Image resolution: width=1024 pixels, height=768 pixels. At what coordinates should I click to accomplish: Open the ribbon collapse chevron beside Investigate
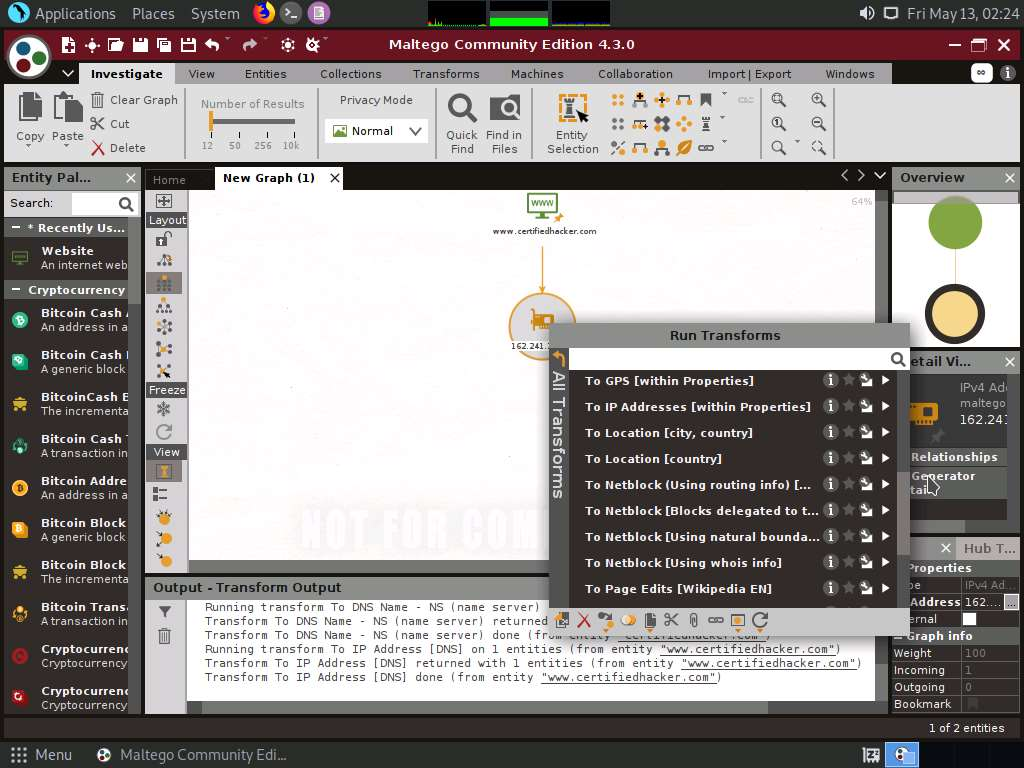point(68,73)
